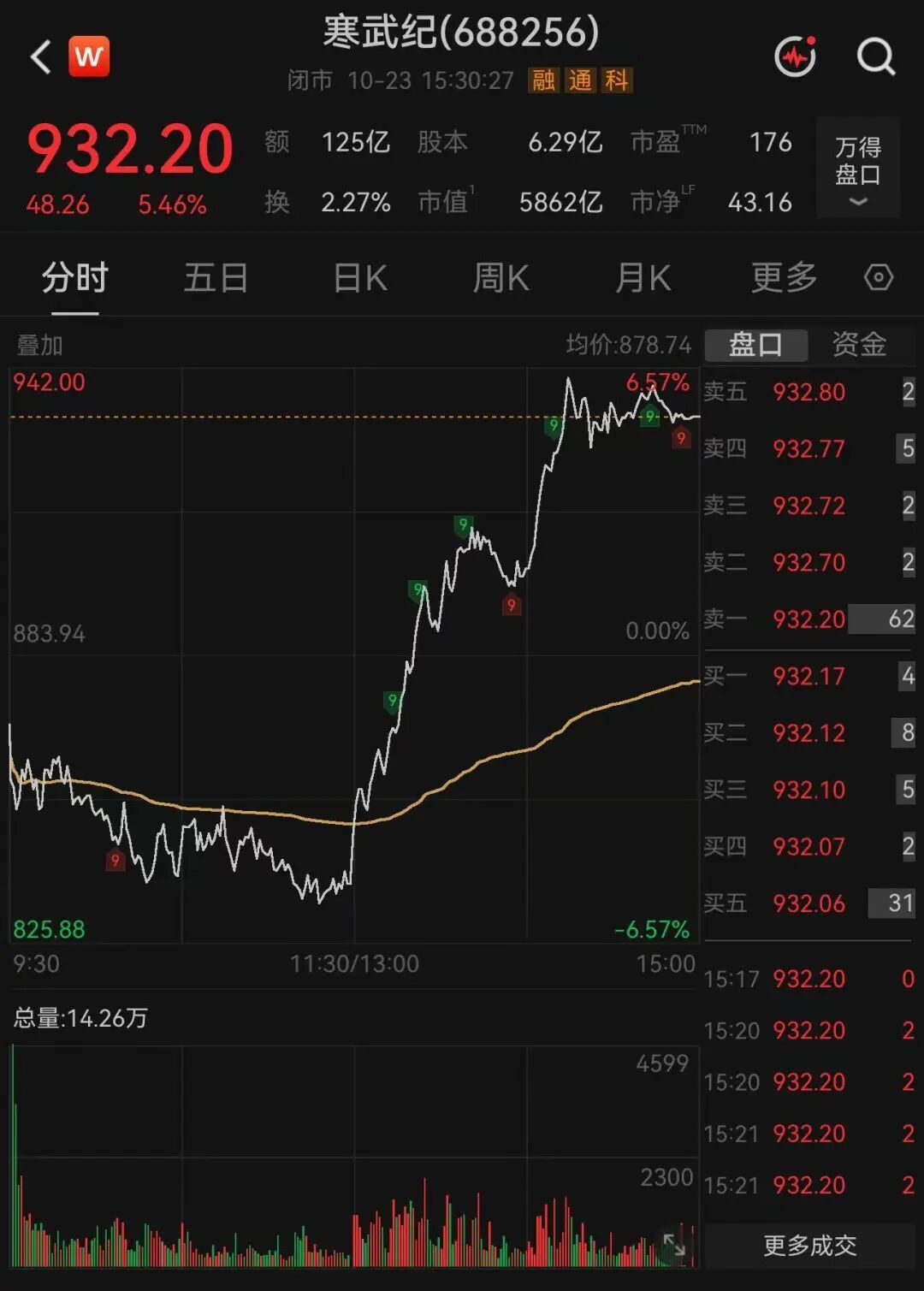924x1291 pixels.
Task: Select the 盘口 order book tab
Action: tap(756, 345)
